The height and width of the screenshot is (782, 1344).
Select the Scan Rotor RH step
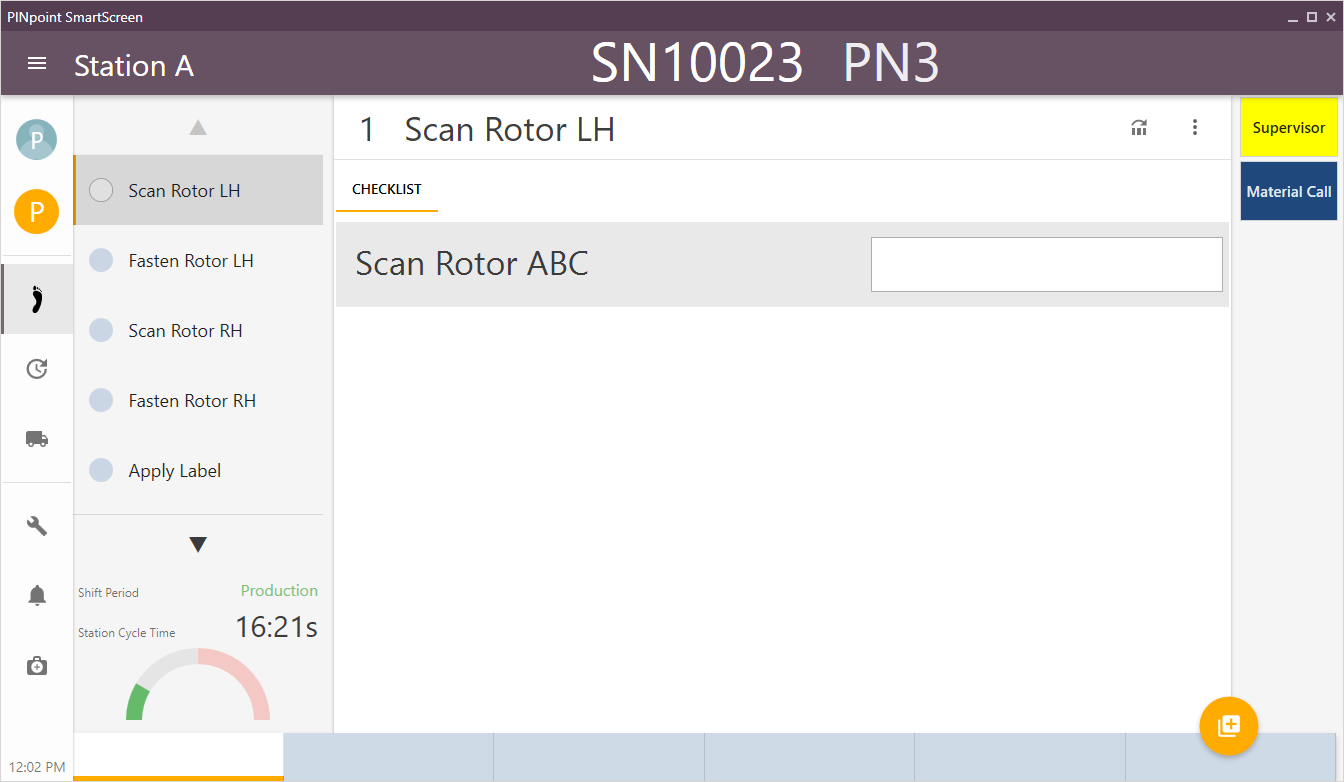198,330
